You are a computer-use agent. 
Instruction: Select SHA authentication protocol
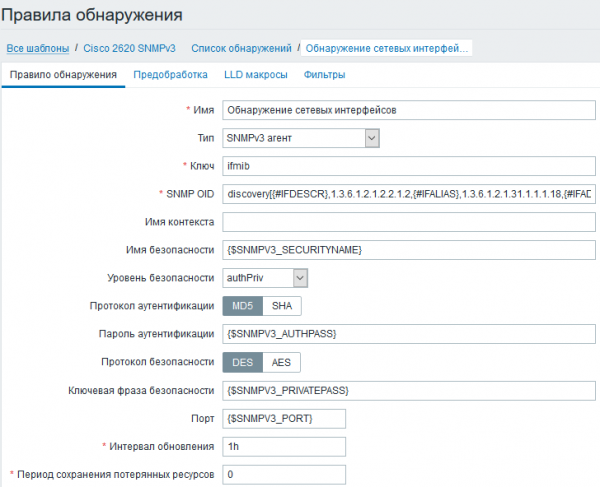point(281,306)
